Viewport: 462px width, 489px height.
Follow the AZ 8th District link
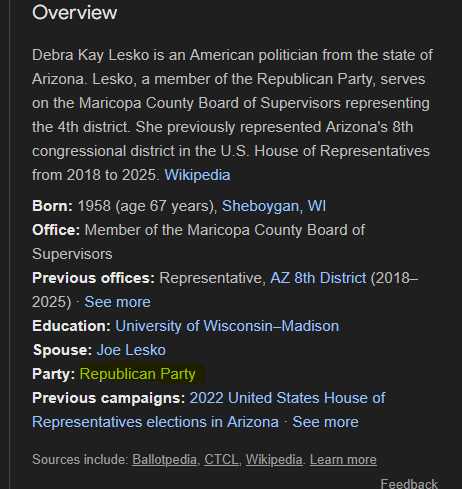pyautogui.click(x=318, y=278)
